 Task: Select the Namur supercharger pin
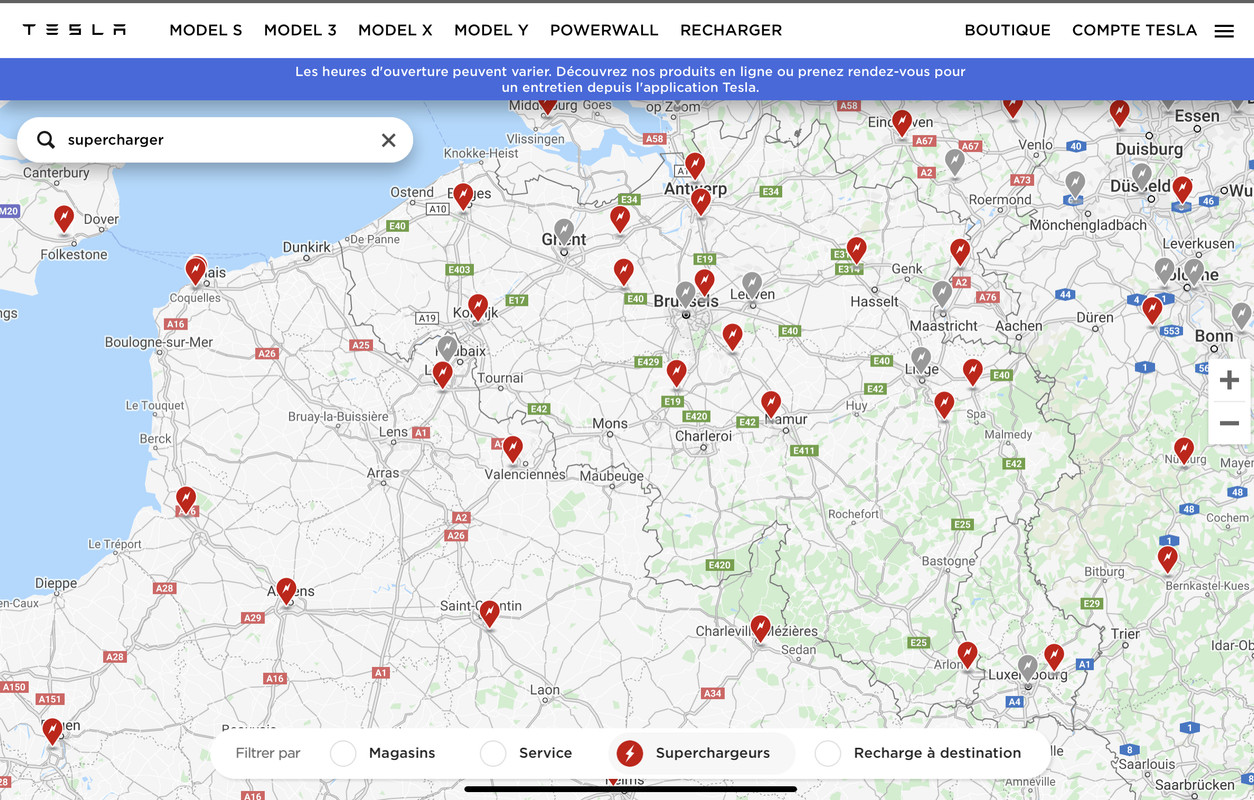click(771, 404)
